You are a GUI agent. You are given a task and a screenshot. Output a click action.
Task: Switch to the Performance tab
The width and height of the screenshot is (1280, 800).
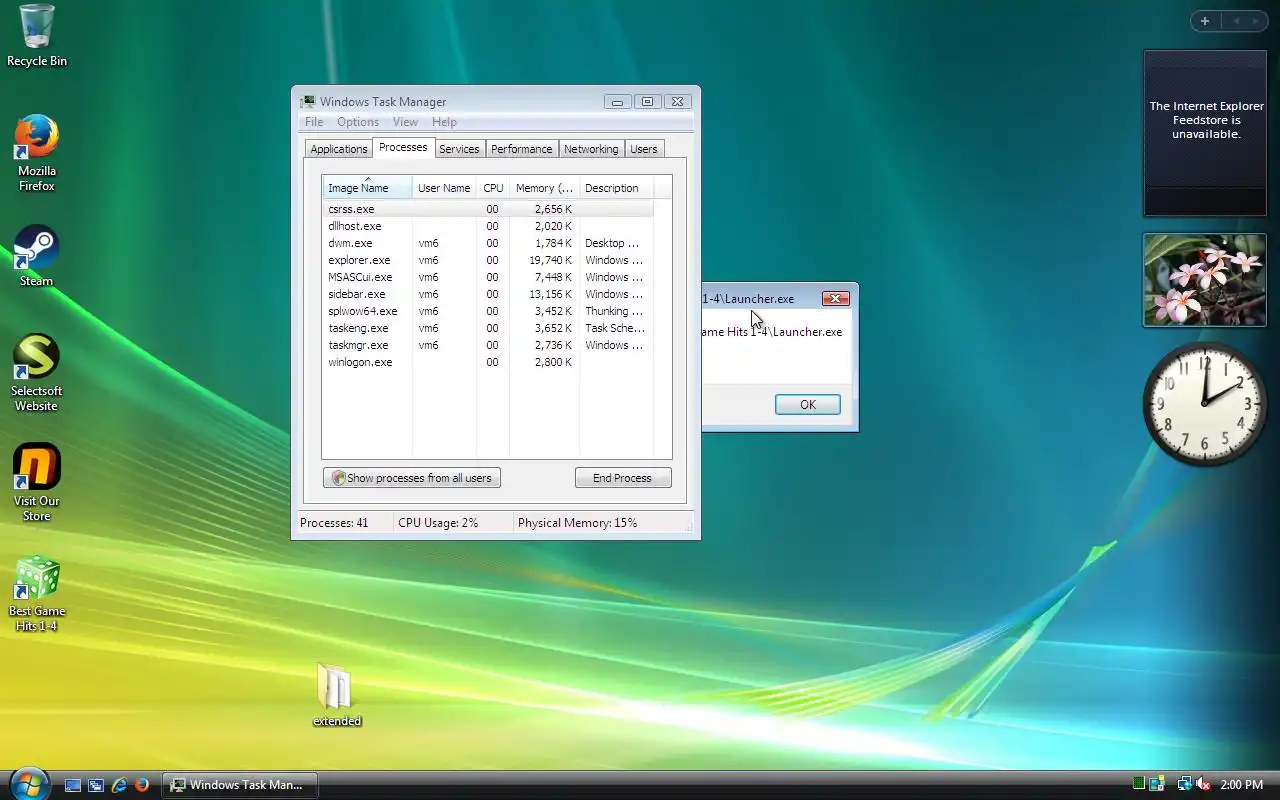521,149
